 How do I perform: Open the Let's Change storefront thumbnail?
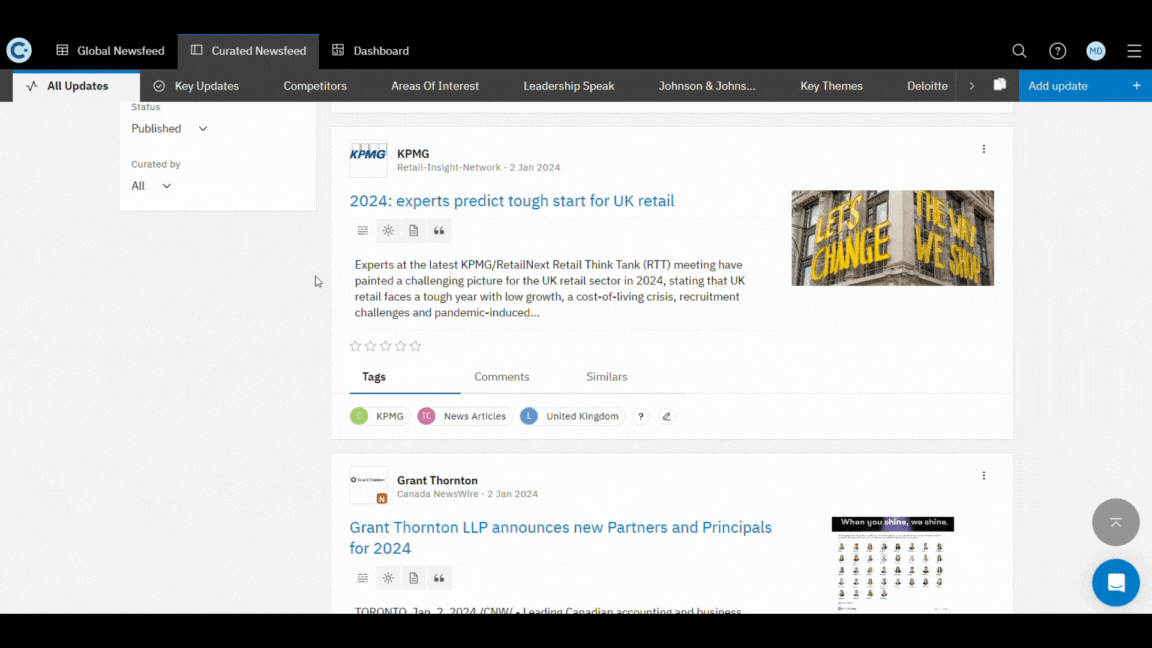point(893,238)
